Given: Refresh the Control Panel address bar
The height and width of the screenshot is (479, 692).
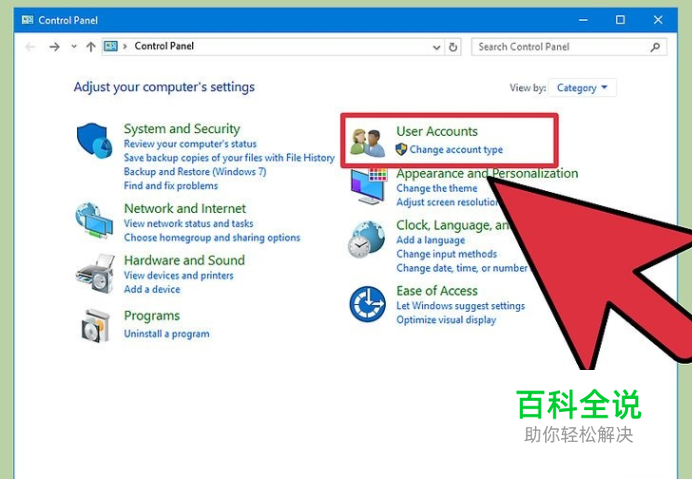Looking at the screenshot, I should [453, 47].
